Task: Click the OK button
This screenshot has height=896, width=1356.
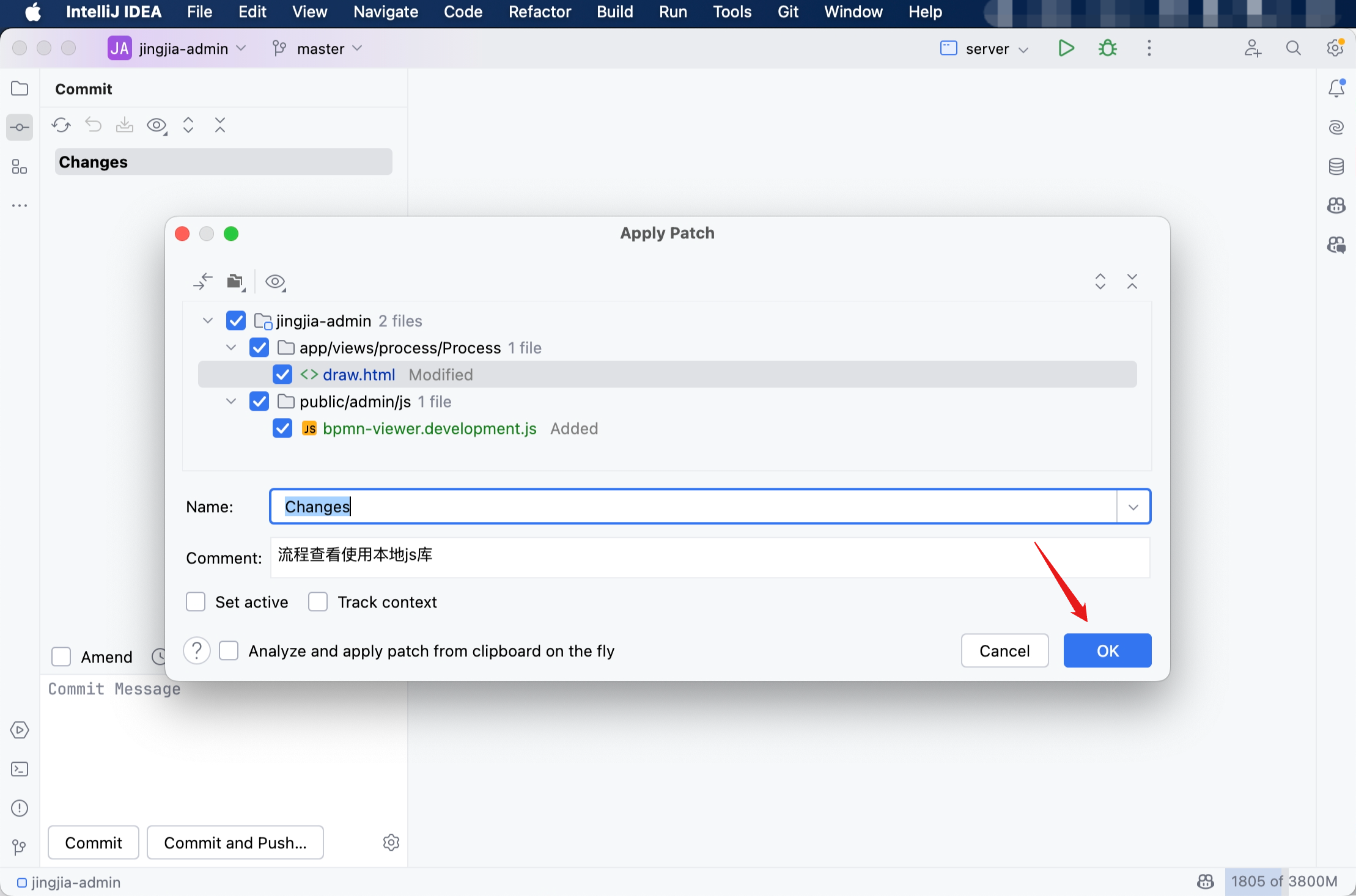Action: pos(1107,651)
